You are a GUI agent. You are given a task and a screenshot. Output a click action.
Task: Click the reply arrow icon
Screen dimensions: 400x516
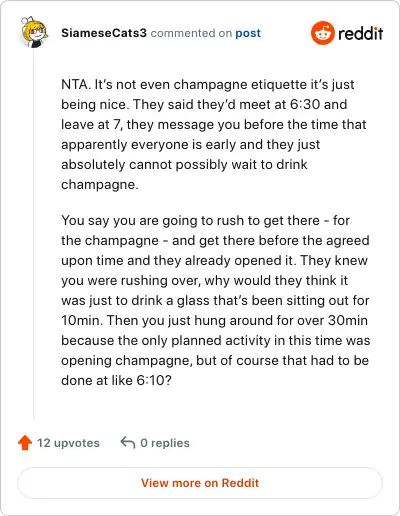coord(128,442)
